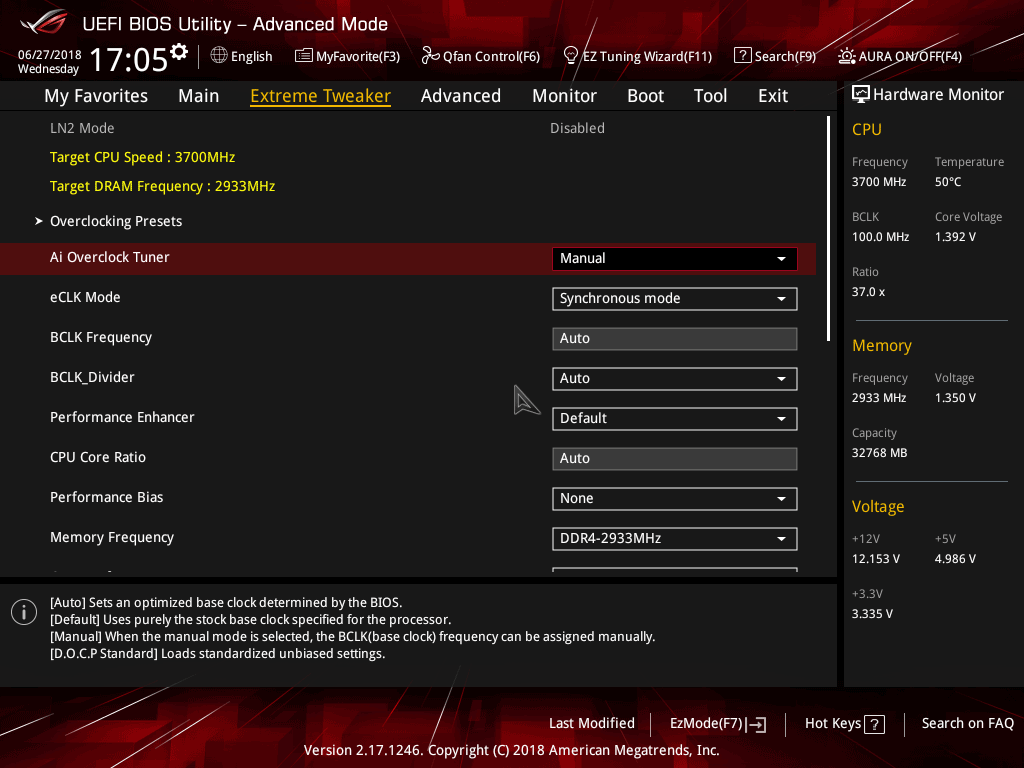Expand the Overclocking Presets submenu
The height and width of the screenshot is (768, 1024).
click(116, 221)
